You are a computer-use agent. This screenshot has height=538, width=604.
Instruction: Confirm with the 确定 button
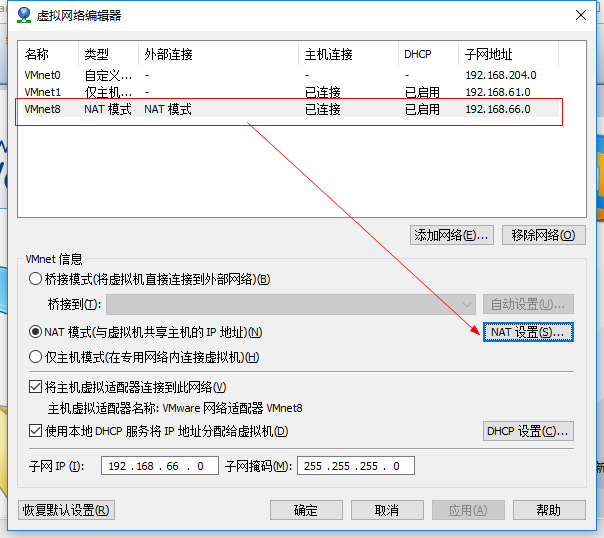pyautogui.click(x=306, y=510)
